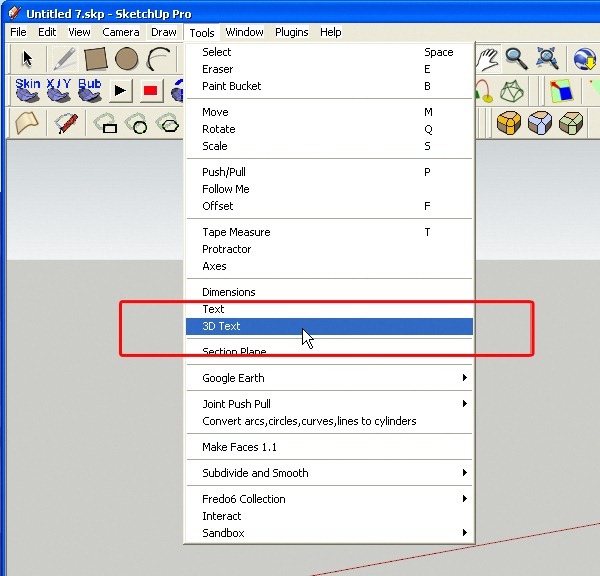
Task: Click the blue chamfered cube icon
Action: pyautogui.click(x=540, y=123)
